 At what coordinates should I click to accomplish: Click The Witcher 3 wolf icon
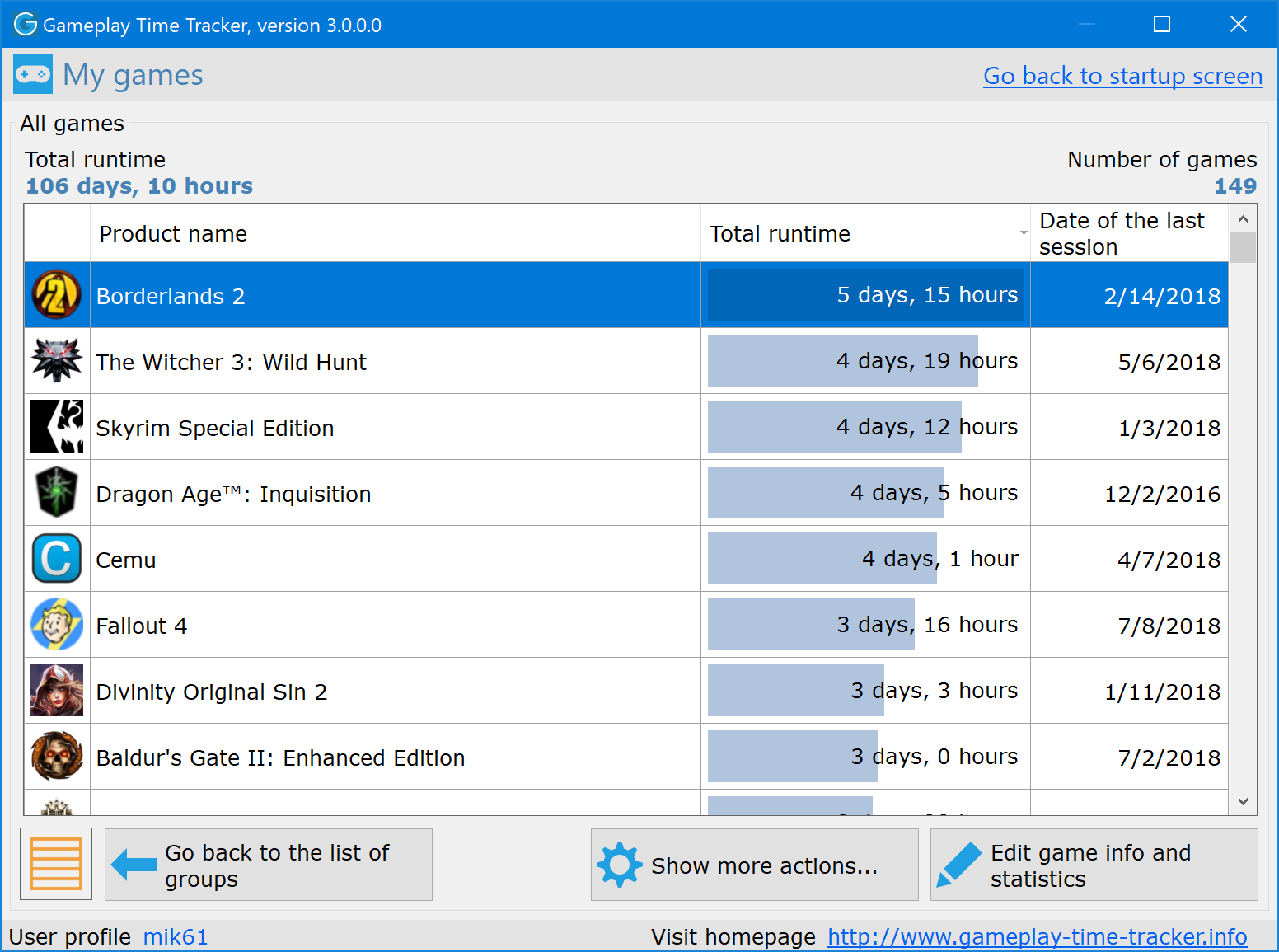[x=56, y=360]
